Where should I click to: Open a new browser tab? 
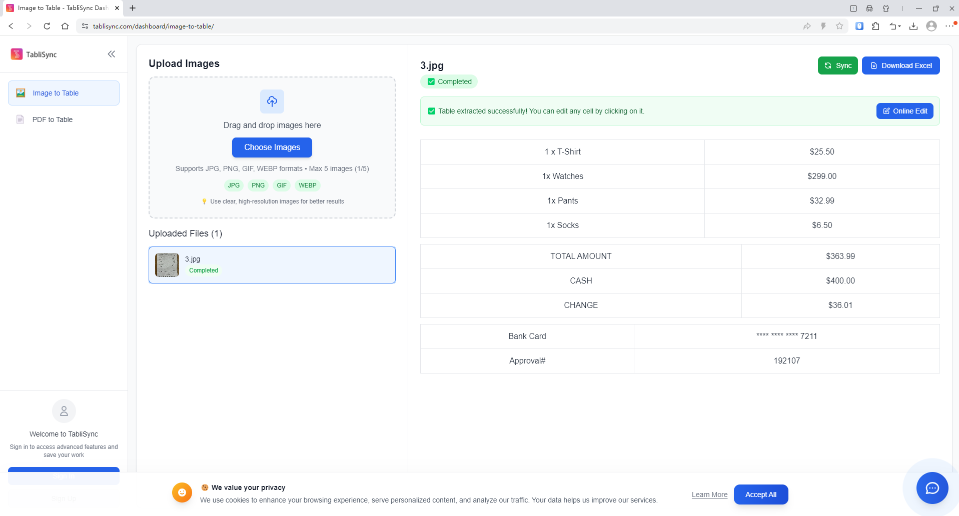tap(132, 8)
